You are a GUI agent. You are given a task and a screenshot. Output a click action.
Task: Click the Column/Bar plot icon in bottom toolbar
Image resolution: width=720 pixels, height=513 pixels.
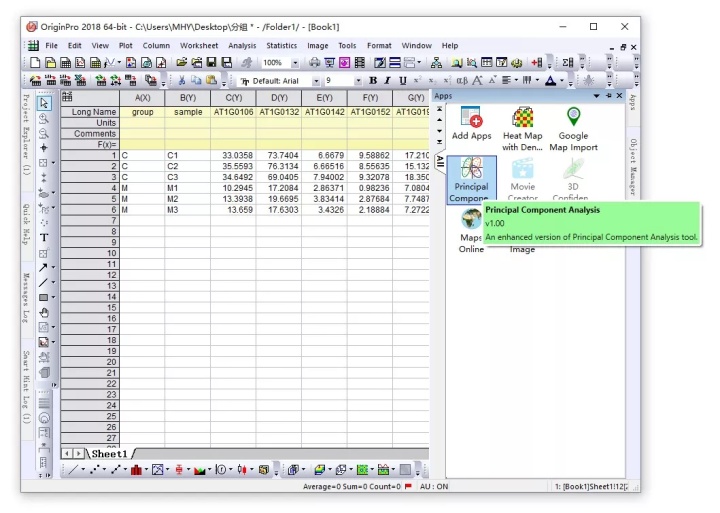(x=136, y=469)
